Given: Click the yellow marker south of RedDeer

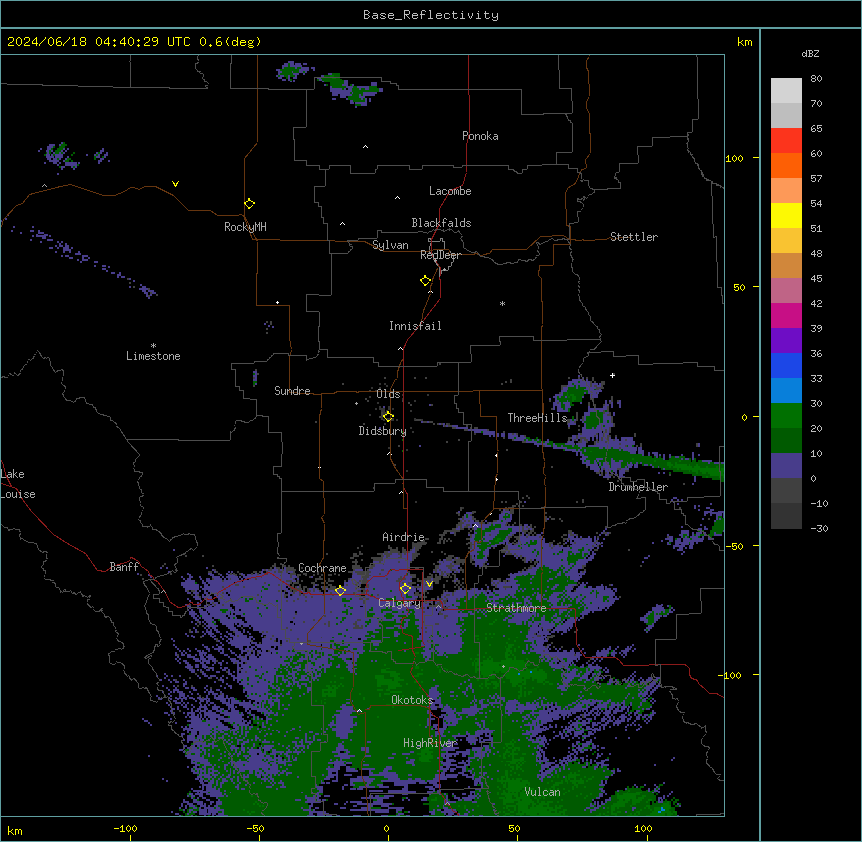Looking at the screenshot, I should [x=425, y=281].
